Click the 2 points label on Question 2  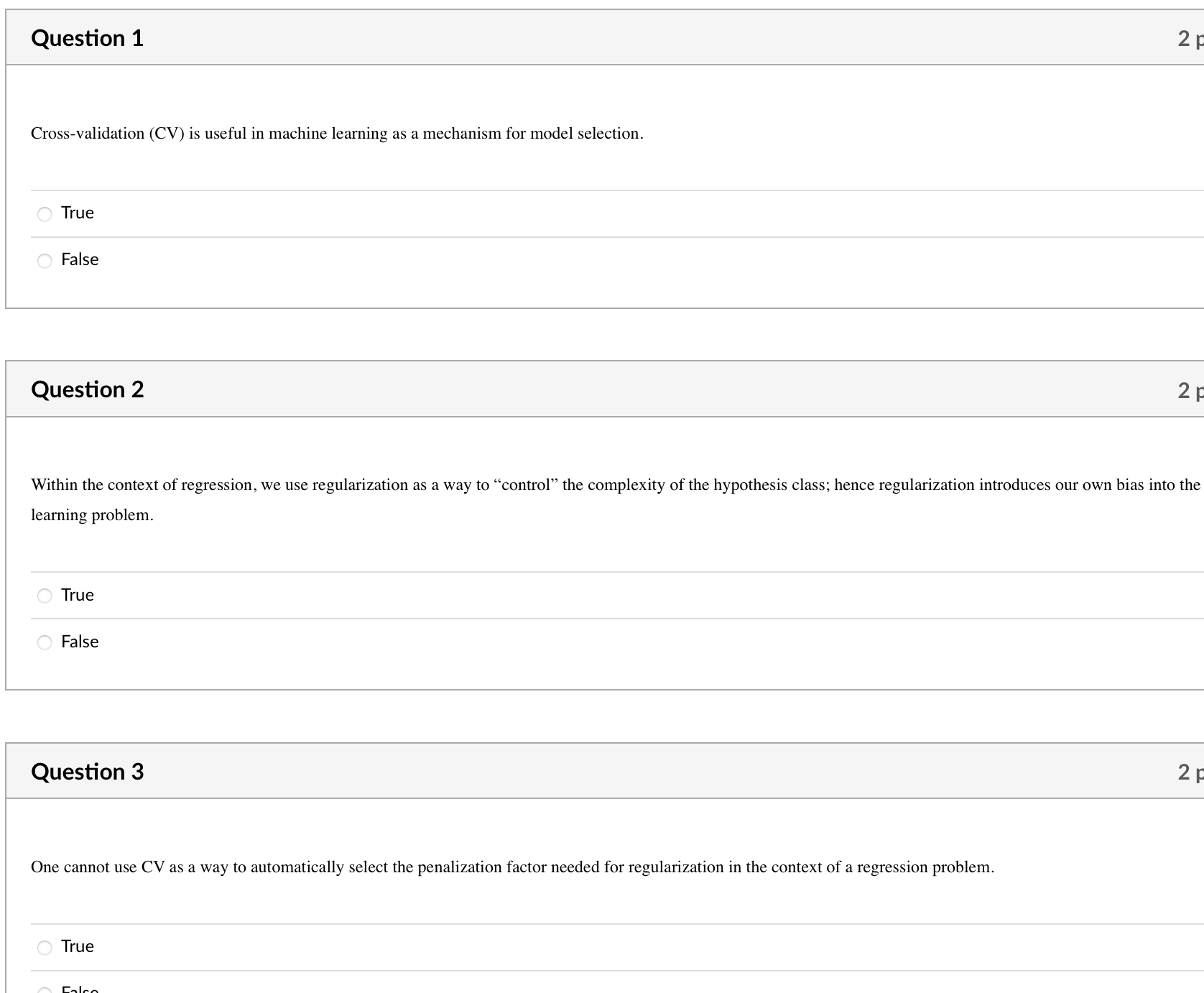(1187, 389)
